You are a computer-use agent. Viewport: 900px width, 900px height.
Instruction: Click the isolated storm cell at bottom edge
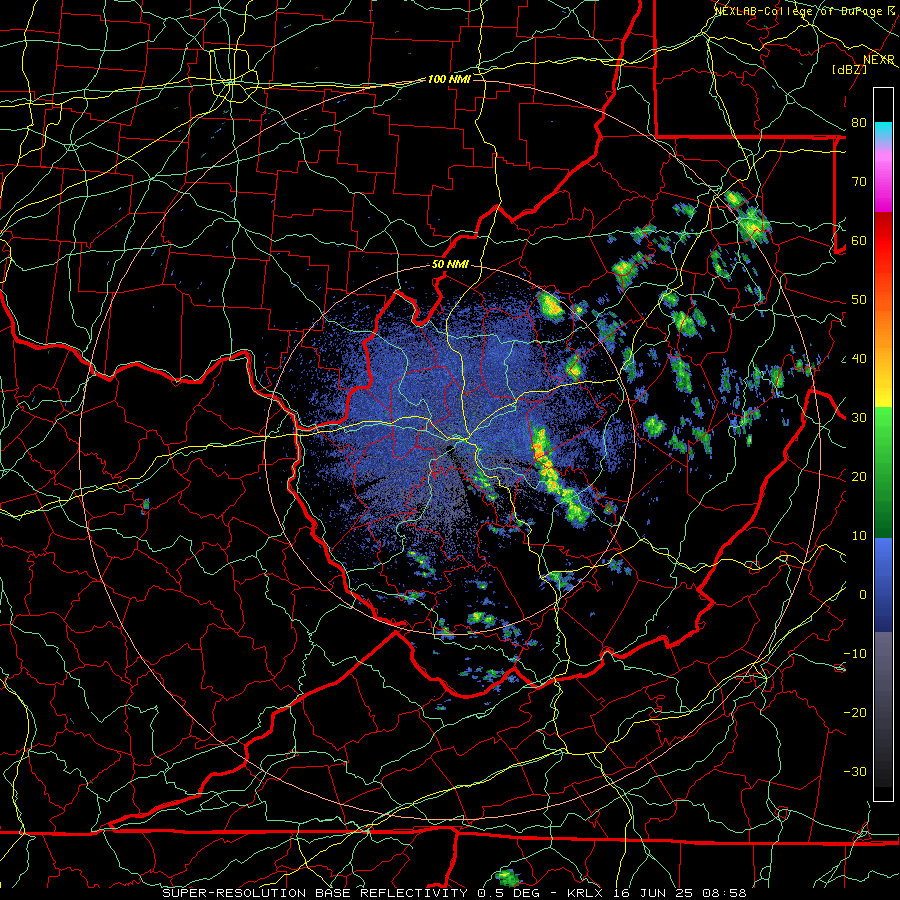[507, 878]
